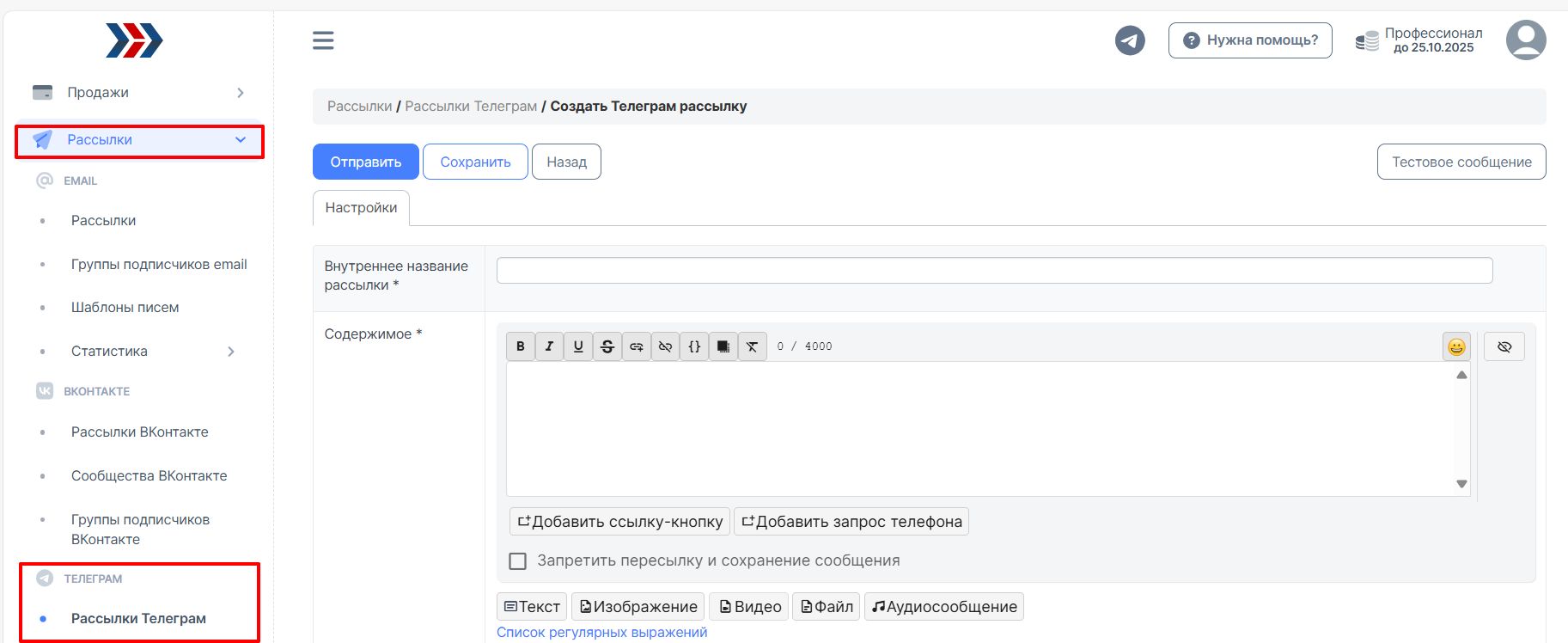This screenshot has width=1568, height=643.
Task: Add an Изображение block
Action: pos(638,607)
